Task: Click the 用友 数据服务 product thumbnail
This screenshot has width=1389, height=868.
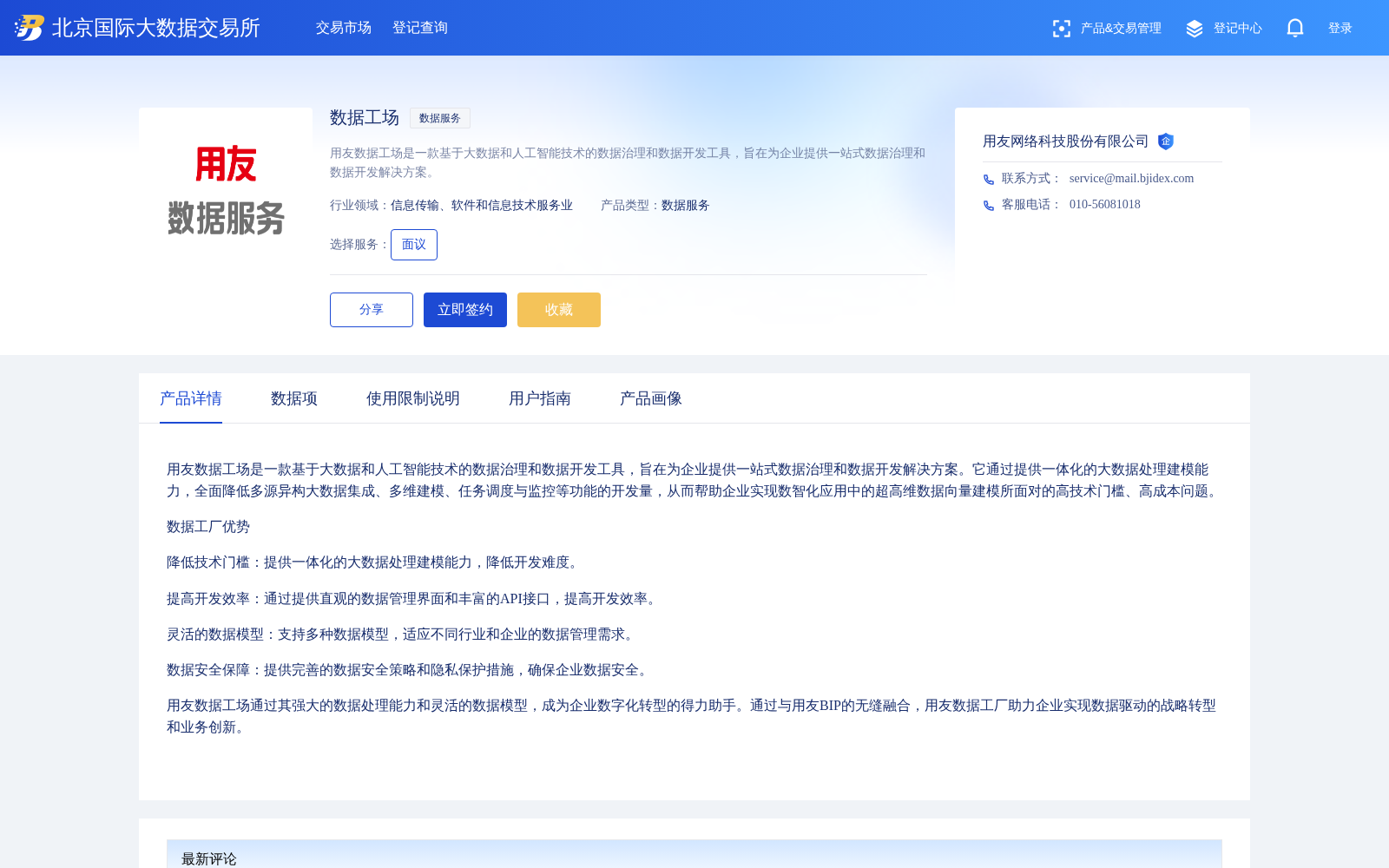Action: (226, 194)
